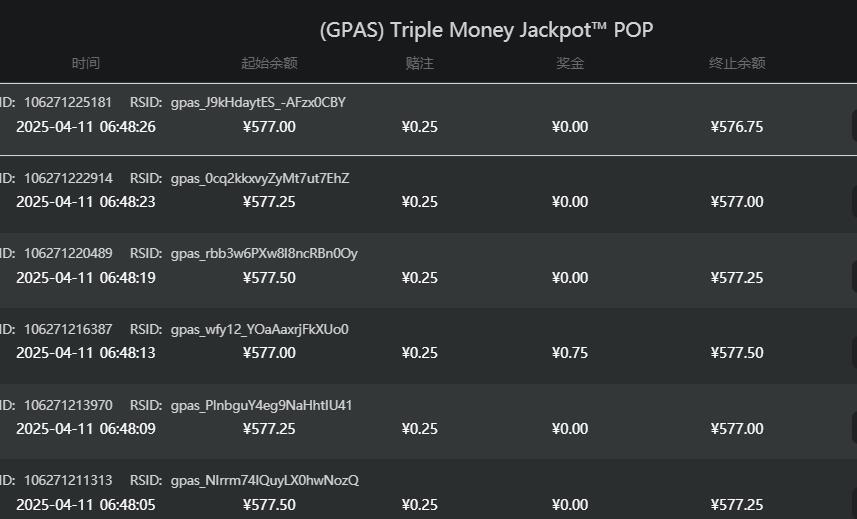
Task: Click the timestamp 2025-04-11 06:48:13
Action: click(86, 353)
